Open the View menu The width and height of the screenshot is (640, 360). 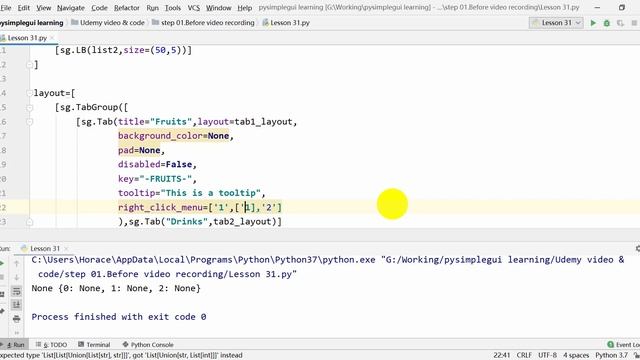[43, 8]
